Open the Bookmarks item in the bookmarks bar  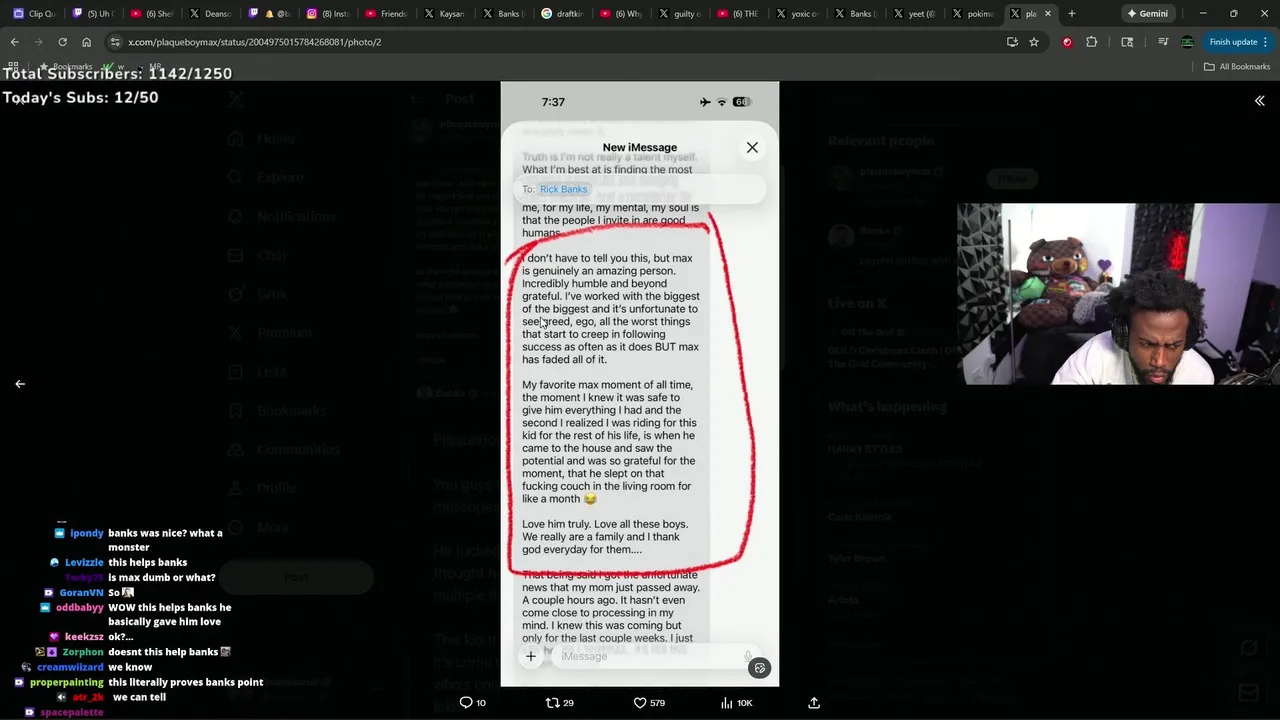66,66
